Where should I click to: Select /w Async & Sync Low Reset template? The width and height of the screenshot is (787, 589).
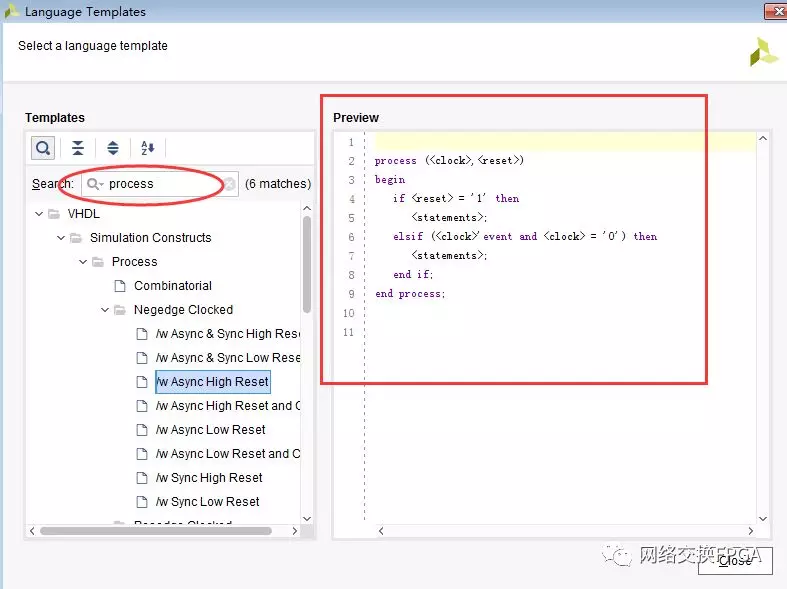click(228, 358)
